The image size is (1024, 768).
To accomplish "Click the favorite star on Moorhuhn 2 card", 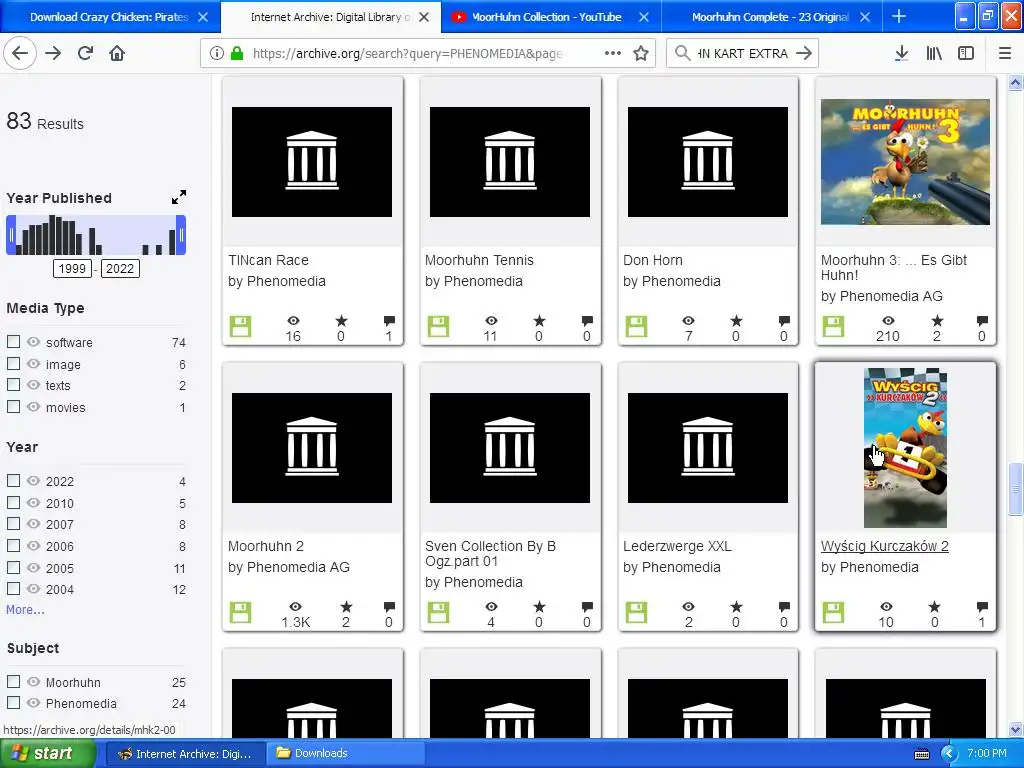I will [346, 607].
